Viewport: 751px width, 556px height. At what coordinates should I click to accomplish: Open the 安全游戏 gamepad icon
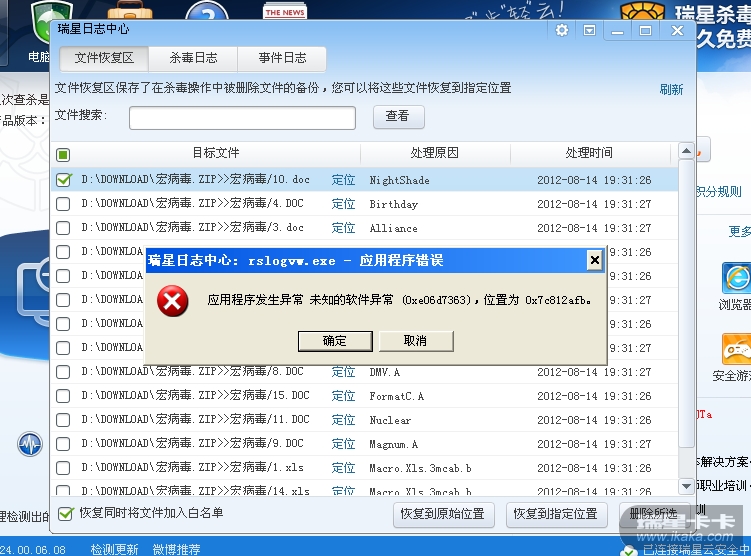pyautogui.click(x=736, y=350)
